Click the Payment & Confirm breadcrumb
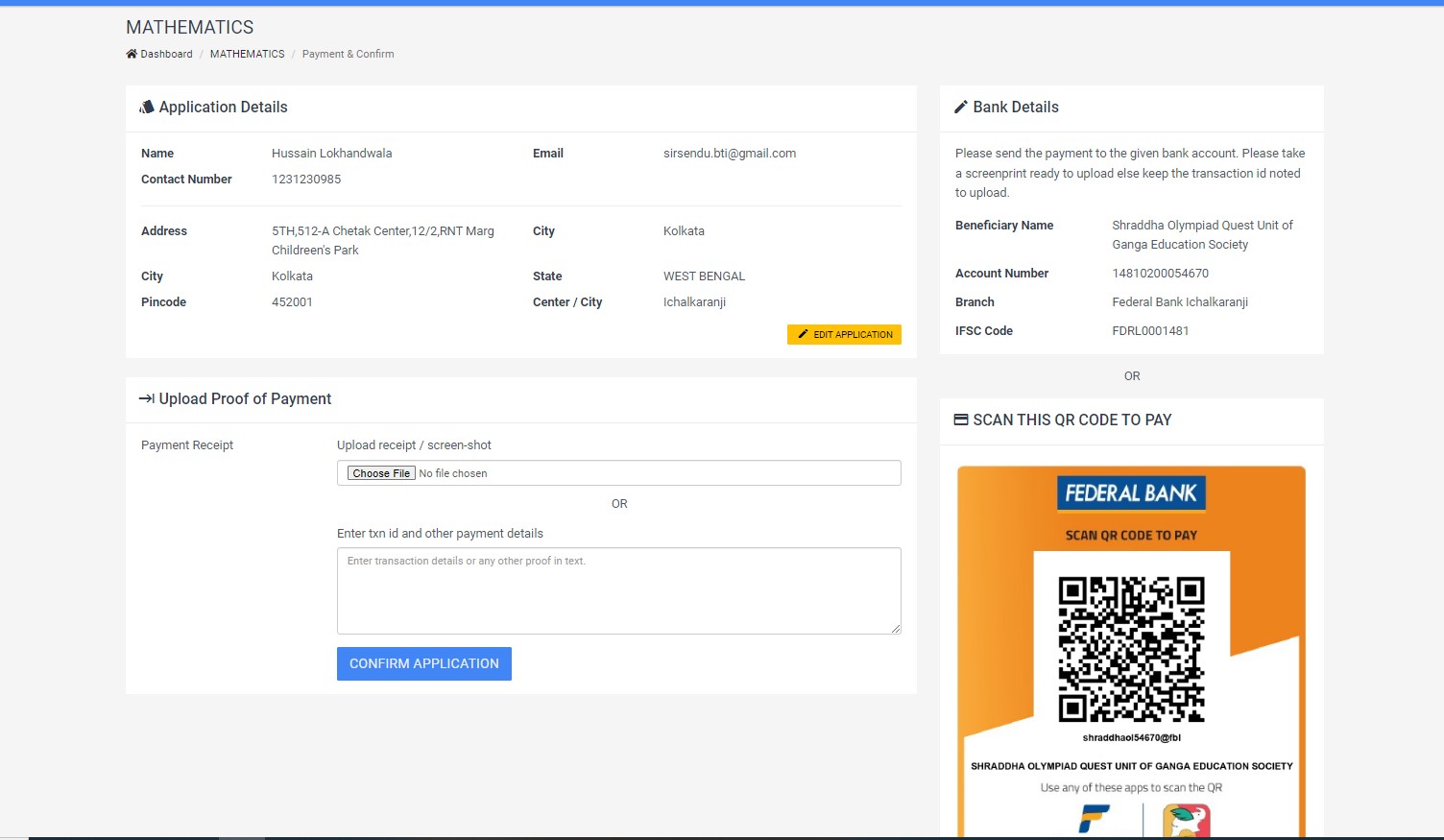The width and height of the screenshot is (1444, 840). click(x=348, y=54)
